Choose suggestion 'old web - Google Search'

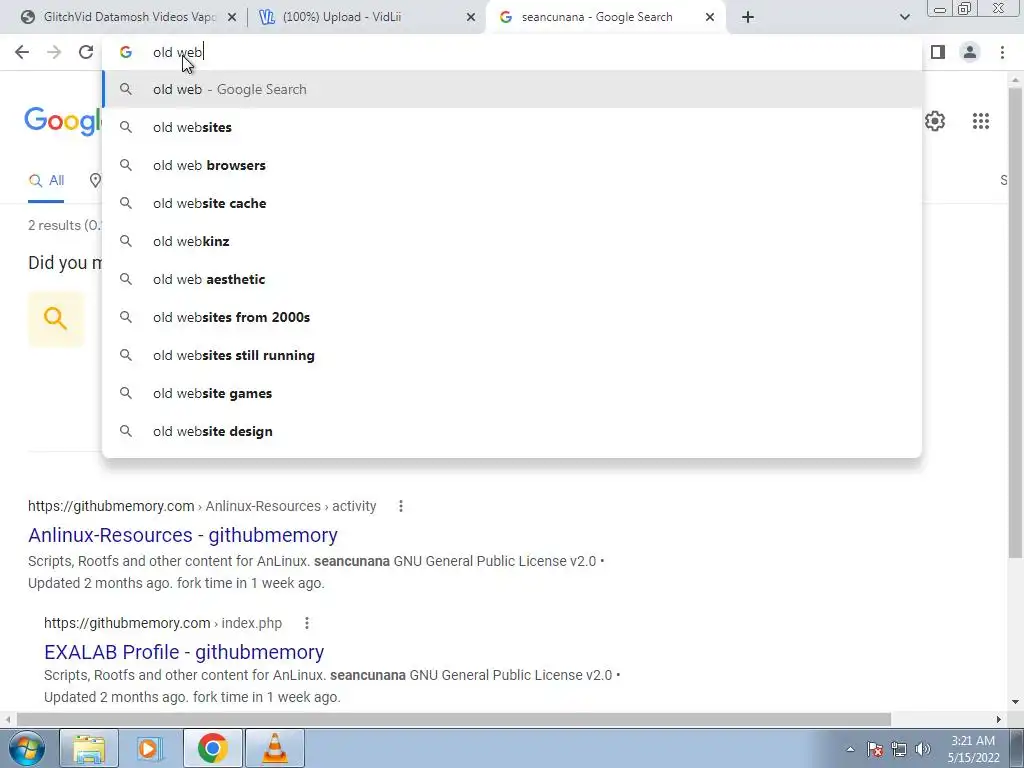pyautogui.click(x=512, y=89)
